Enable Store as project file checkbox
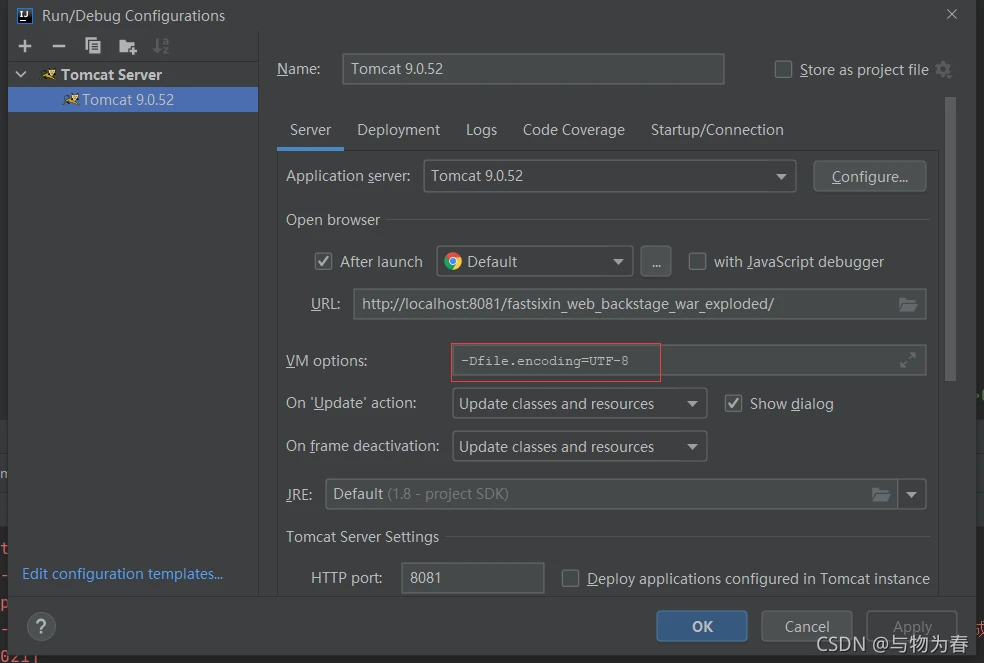 tap(783, 70)
